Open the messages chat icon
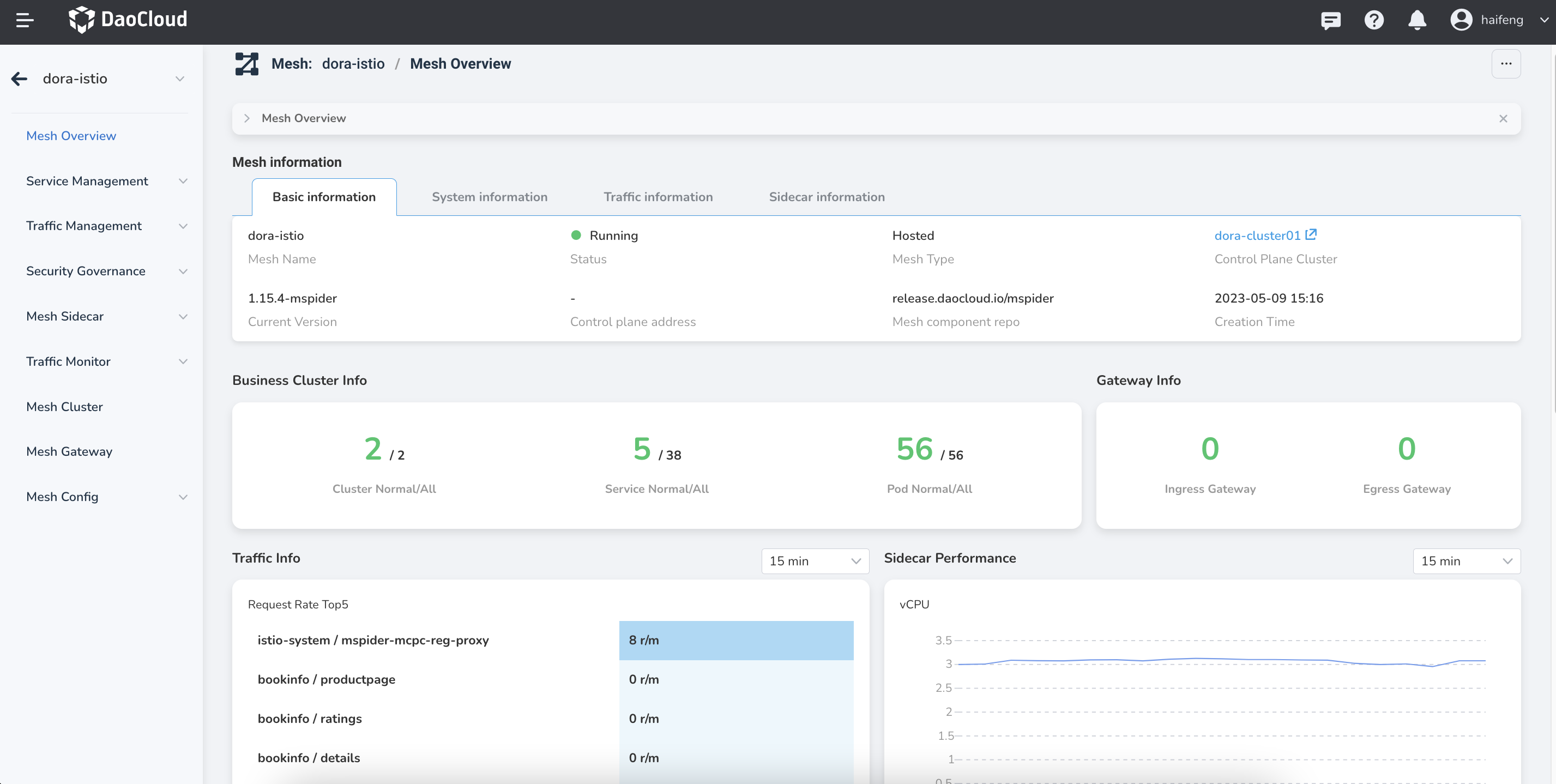 [x=1331, y=20]
